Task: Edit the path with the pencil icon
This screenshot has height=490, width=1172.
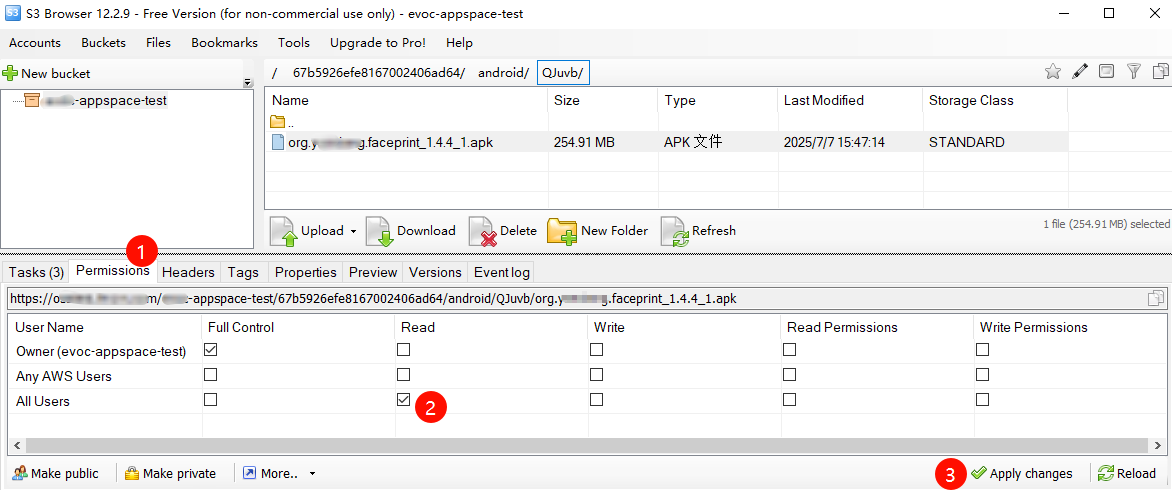Action: click(x=1079, y=72)
